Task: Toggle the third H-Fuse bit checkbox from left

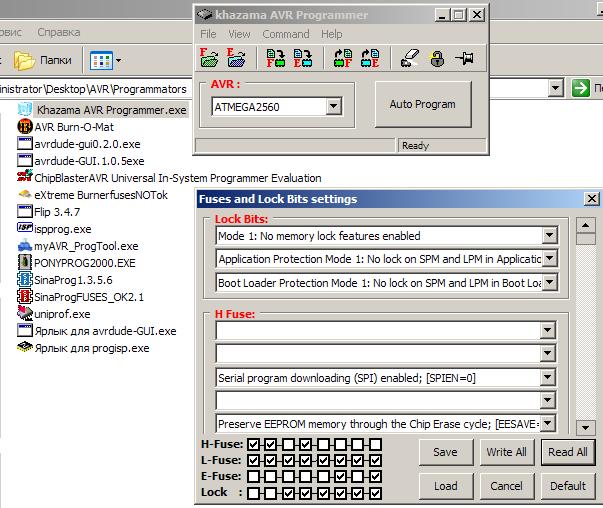Action: tap(288, 445)
